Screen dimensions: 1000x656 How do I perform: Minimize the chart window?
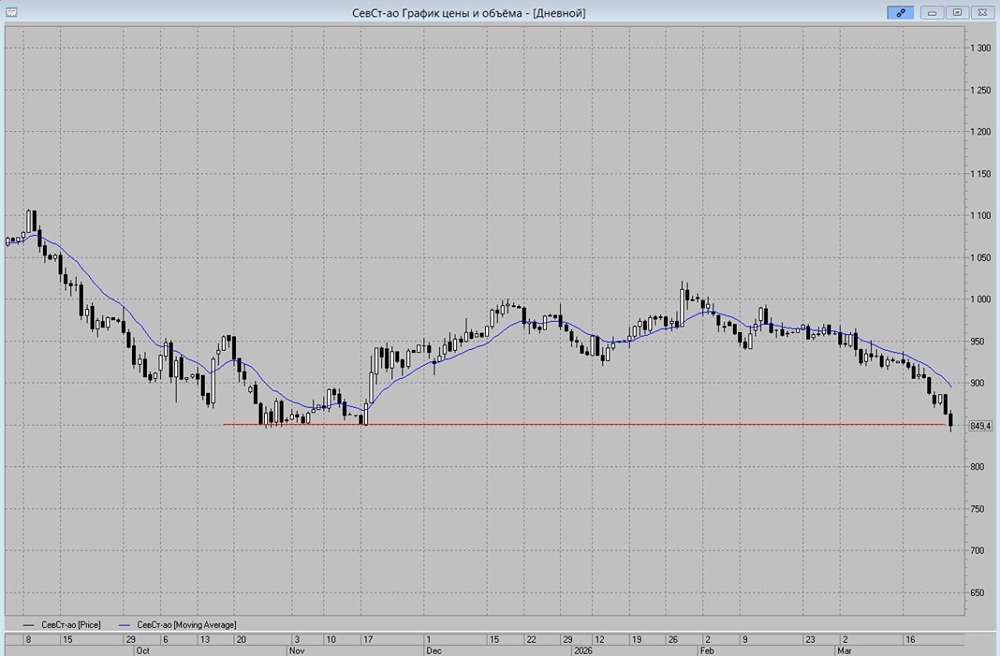point(932,12)
